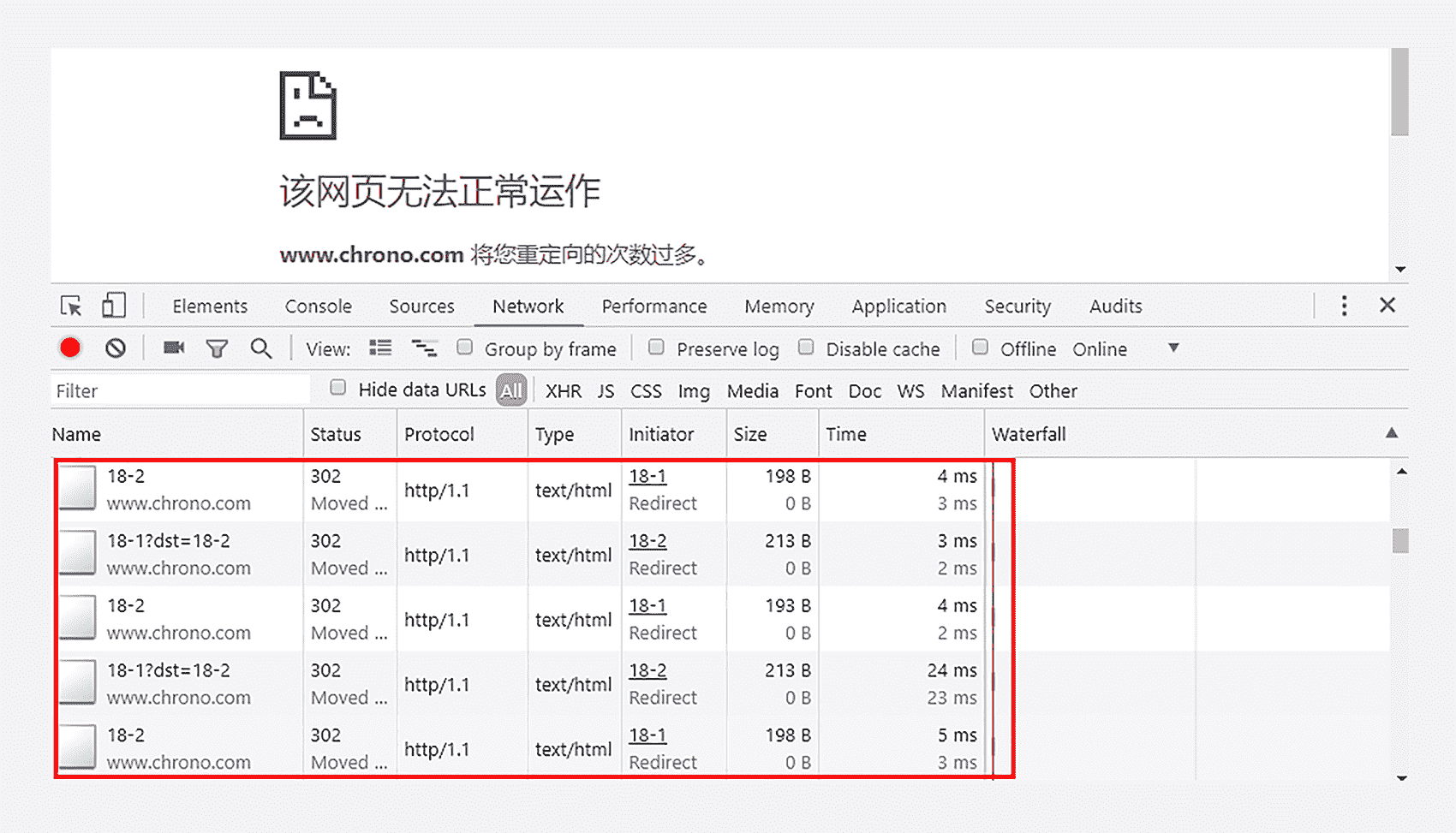Select the large request rows view icon
This screenshot has height=833, width=1456.
380,348
